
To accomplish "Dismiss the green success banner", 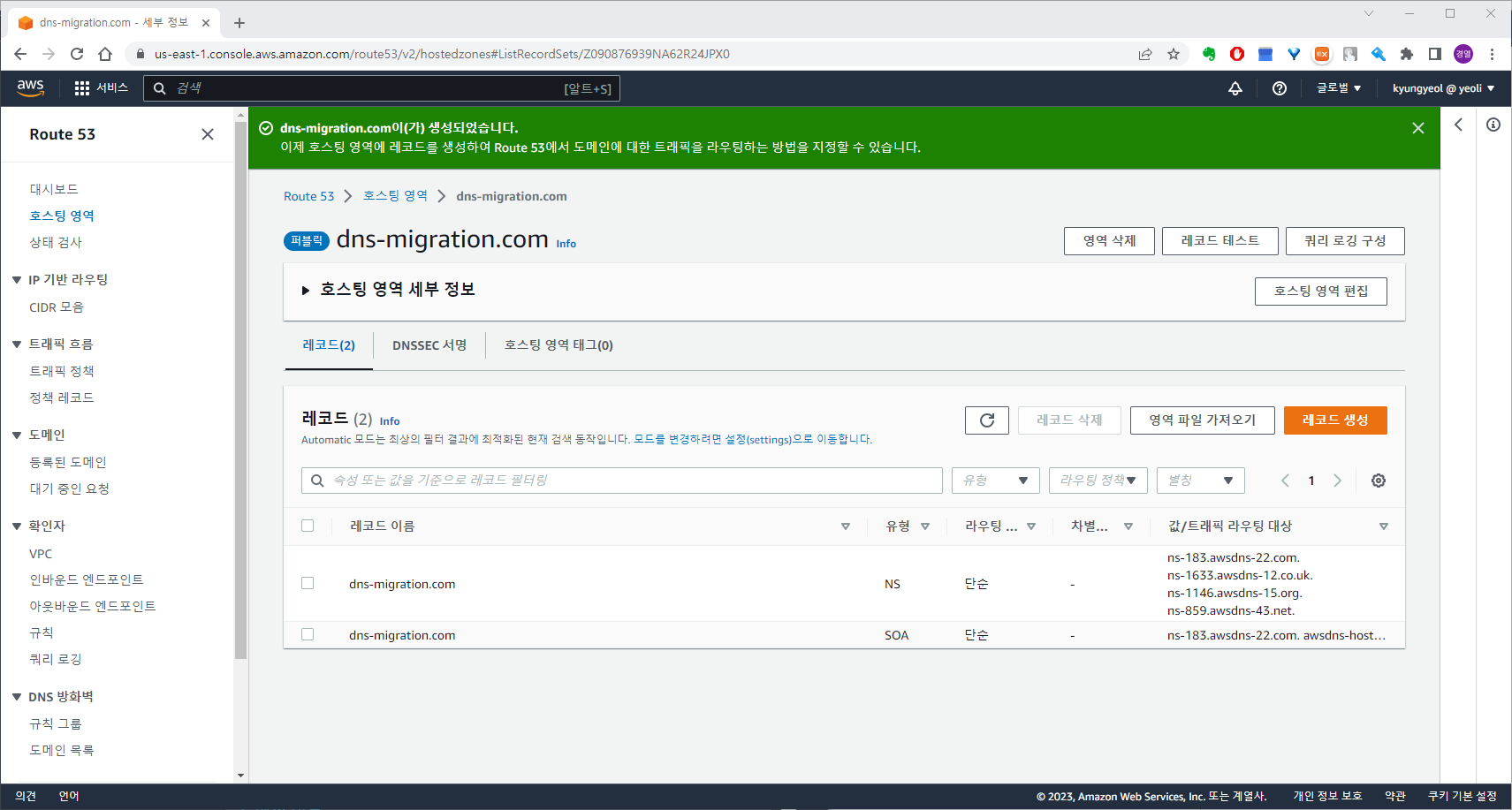I will pos(1418,128).
